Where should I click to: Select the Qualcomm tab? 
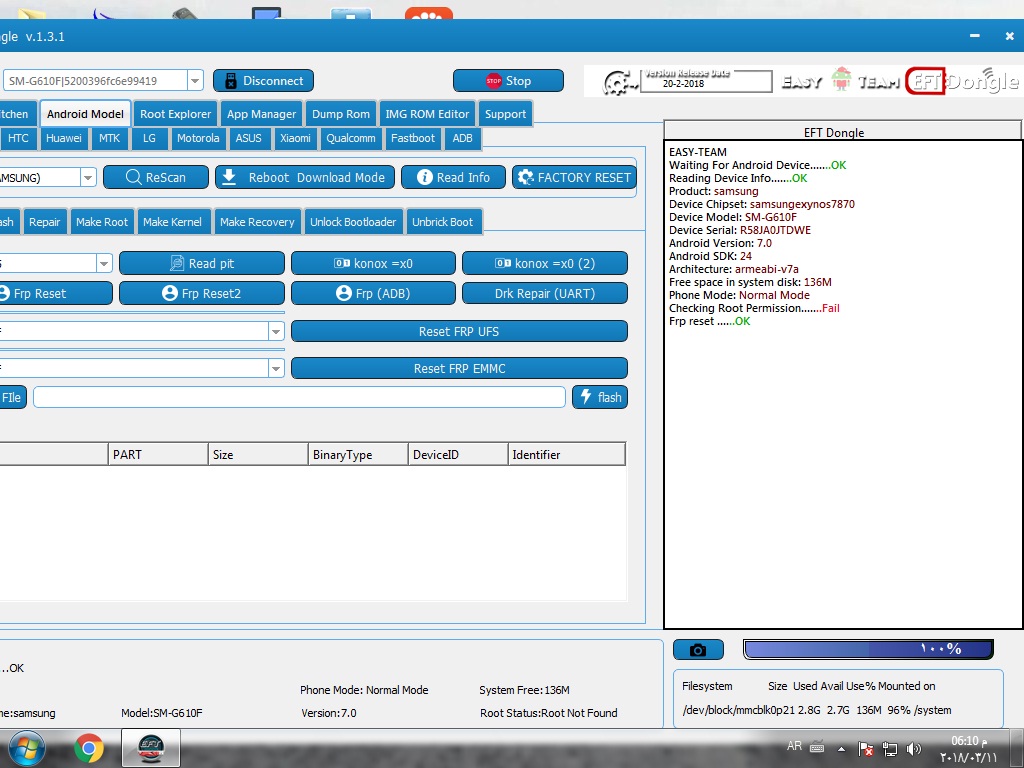click(351, 138)
